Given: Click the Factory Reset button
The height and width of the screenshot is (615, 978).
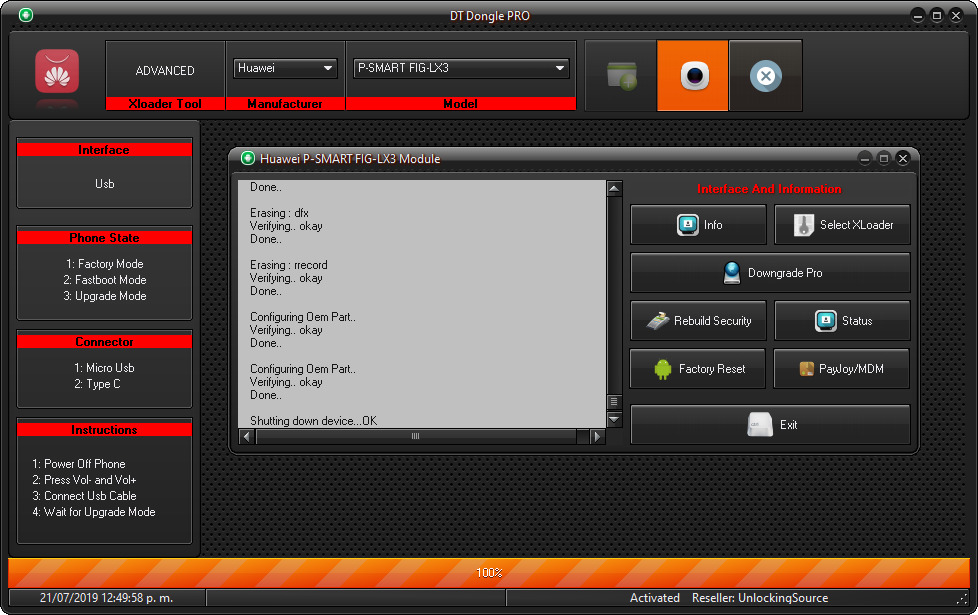Looking at the screenshot, I should tap(698, 369).
